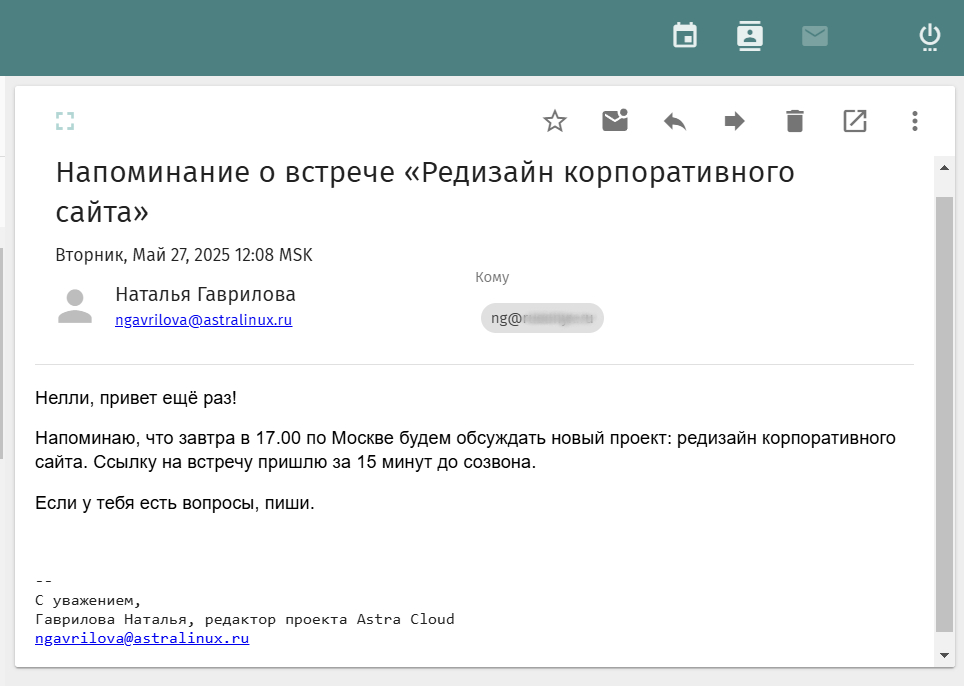Reply to the message
Screen dimensions: 964x686
[x=674, y=121]
